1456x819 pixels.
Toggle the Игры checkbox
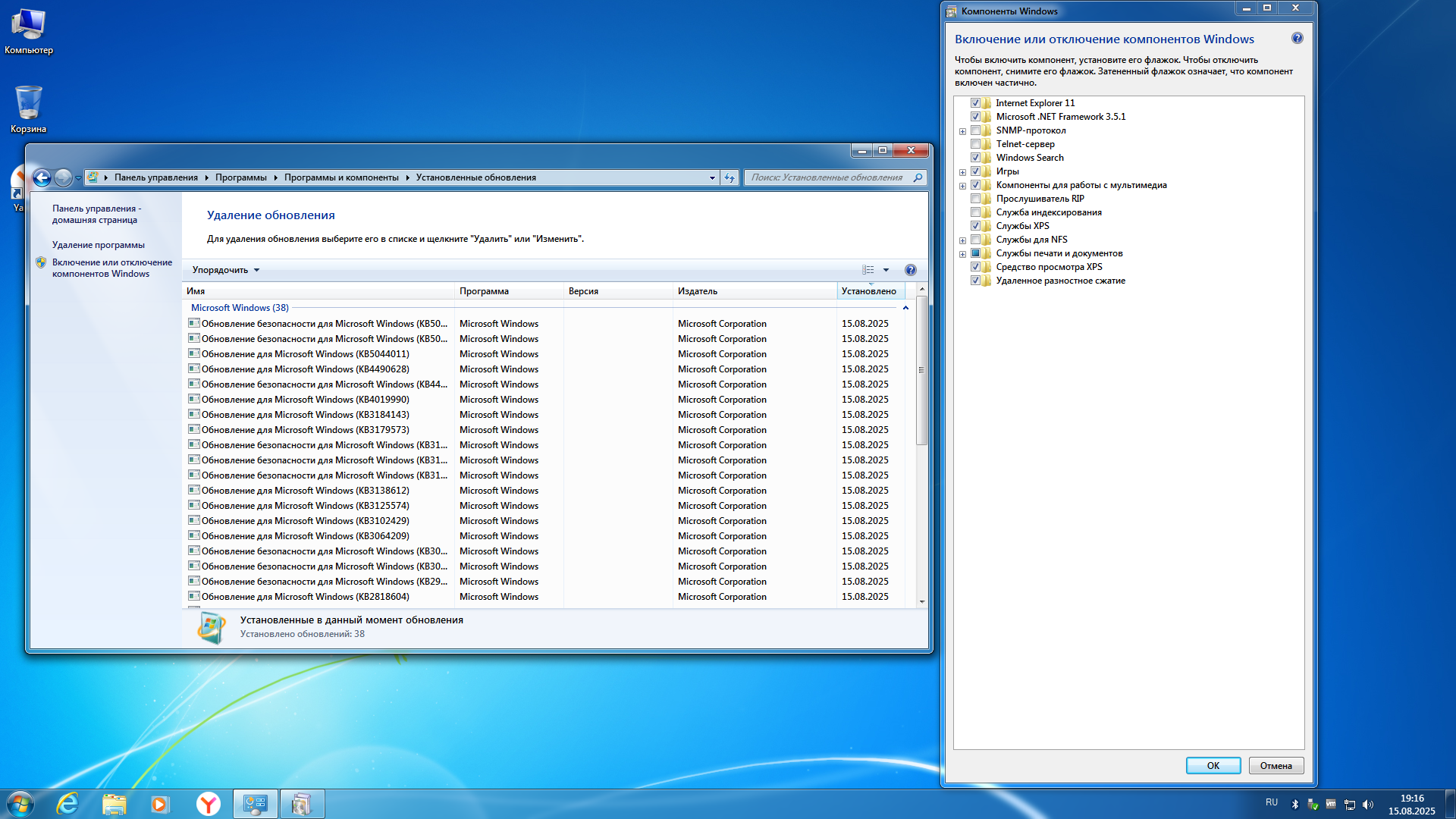point(975,171)
